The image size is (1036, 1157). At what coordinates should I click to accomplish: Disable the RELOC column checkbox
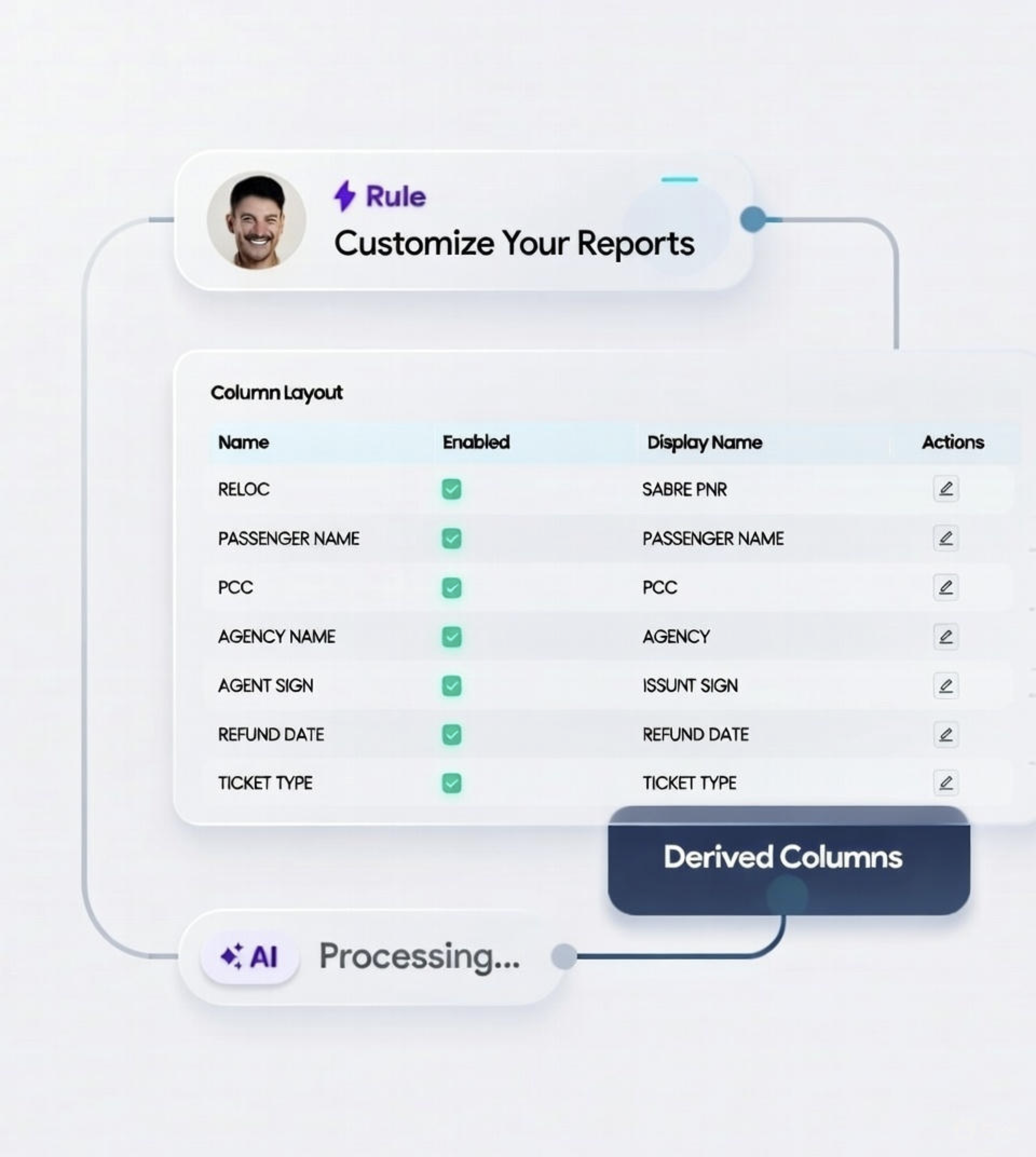pyautogui.click(x=452, y=489)
